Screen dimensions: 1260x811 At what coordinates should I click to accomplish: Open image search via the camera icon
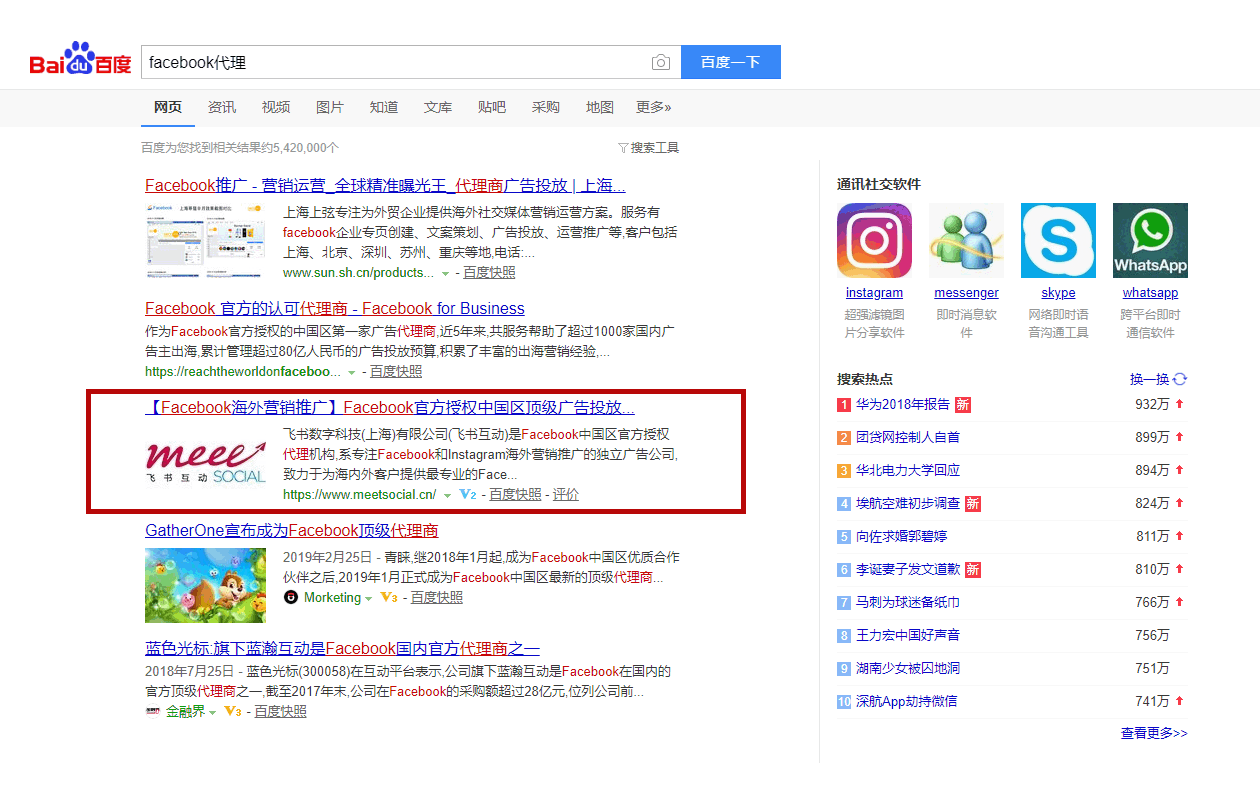pyautogui.click(x=660, y=62)
